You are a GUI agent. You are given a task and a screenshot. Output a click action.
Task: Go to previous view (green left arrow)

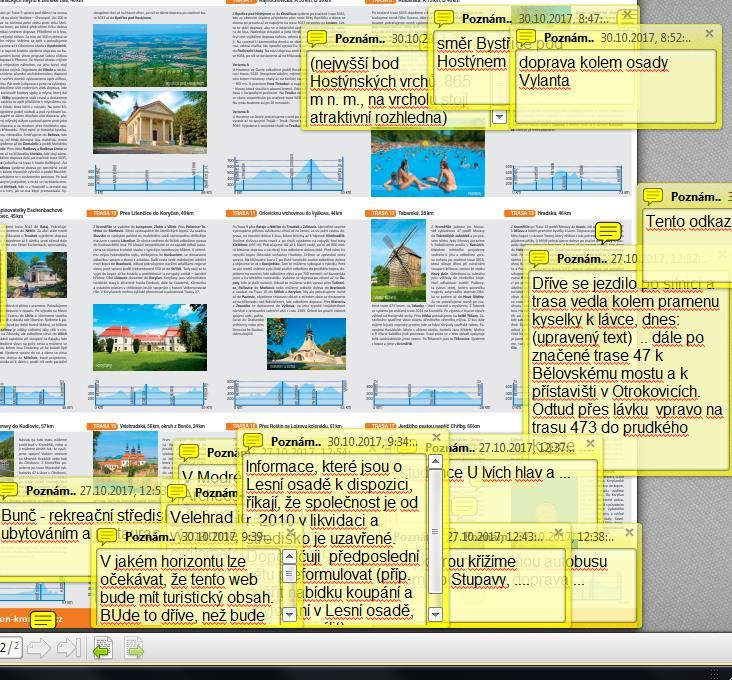pos(103,648)
